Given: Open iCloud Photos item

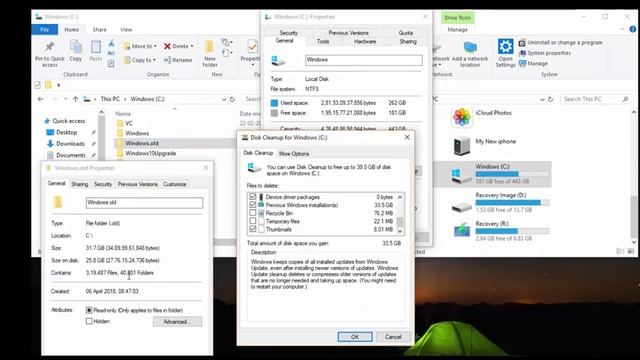Looking at the screenshot, I should (x=482, y=117).
